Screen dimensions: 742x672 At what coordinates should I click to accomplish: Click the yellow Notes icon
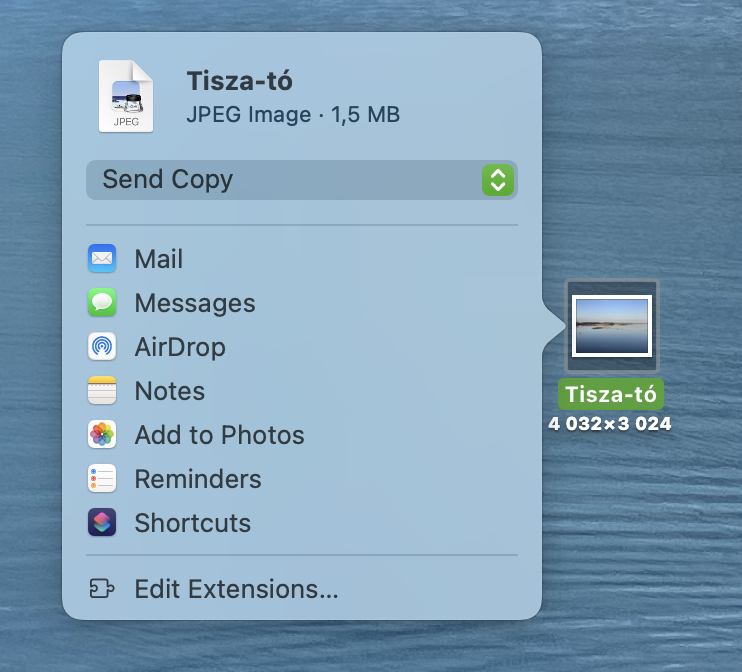click(102, 390)
